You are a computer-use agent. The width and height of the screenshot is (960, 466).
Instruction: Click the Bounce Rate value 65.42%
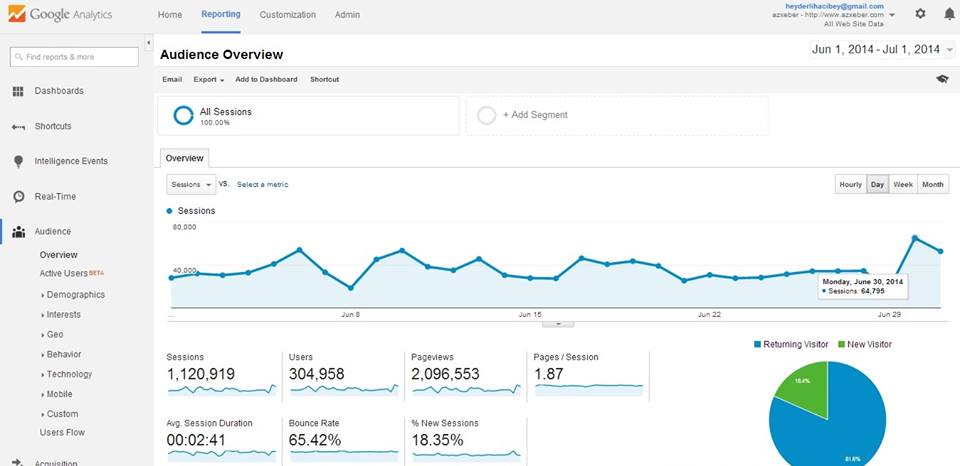coord(315,440)
